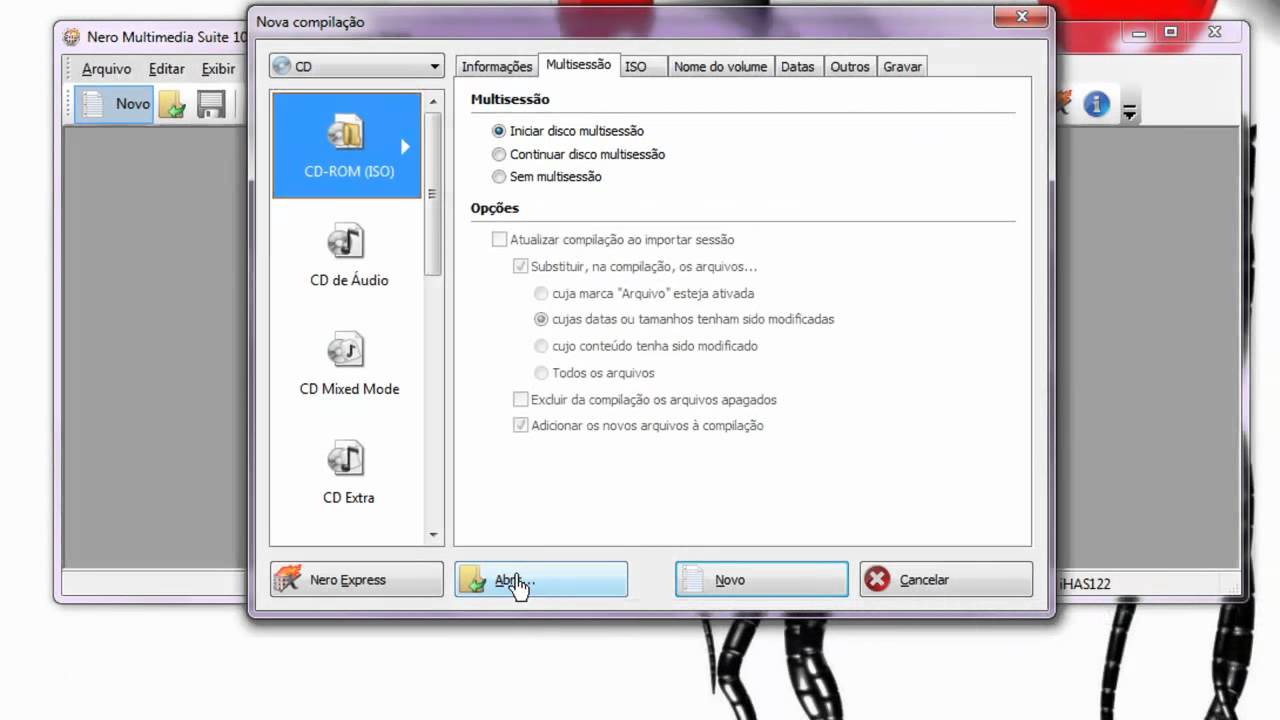This screenshot has height=720, width=1280.
Task: Click compilation list scroll down arrow
Action: pyautogui.click(x=433, y=535)
